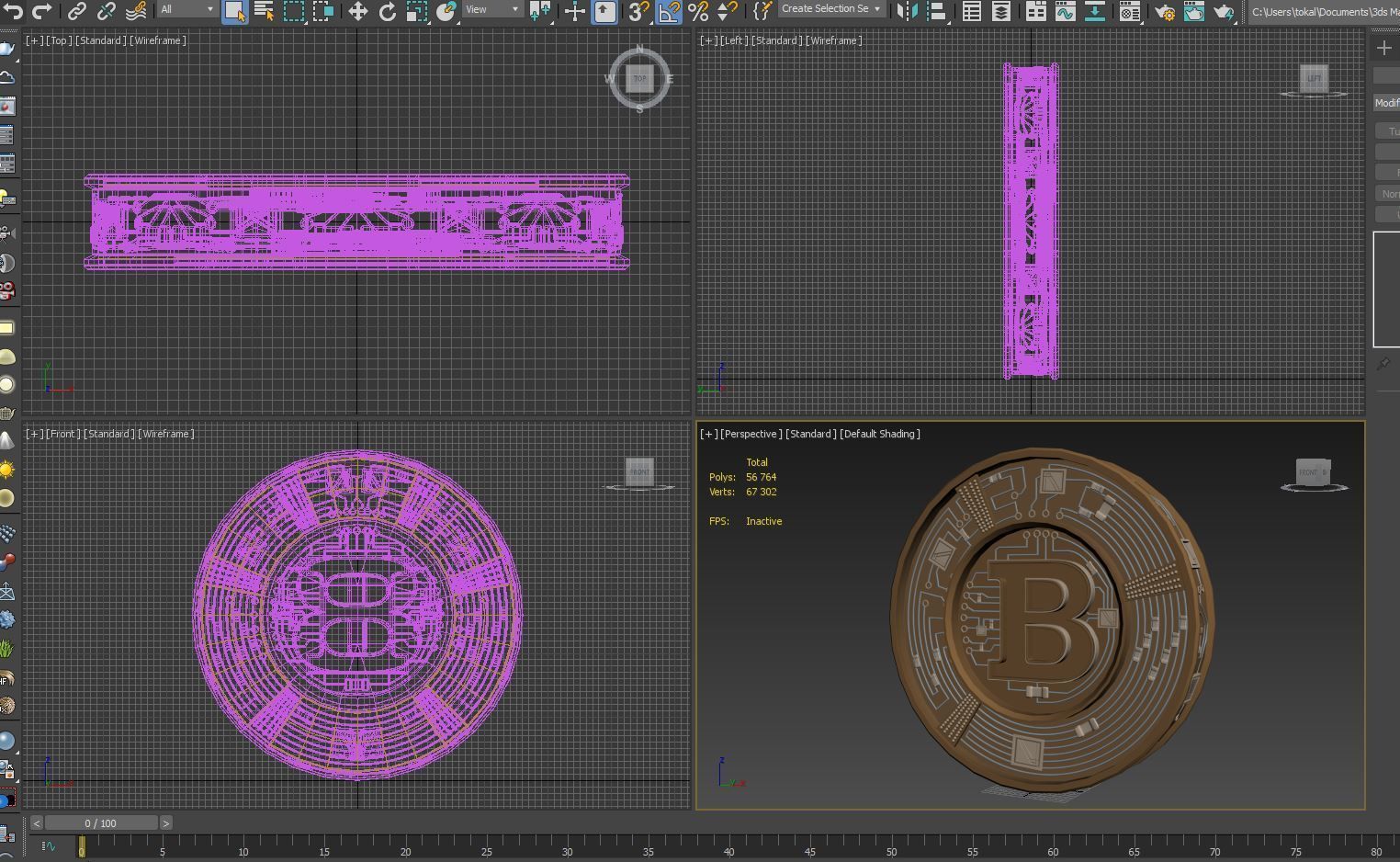Activate the Select and Rotate tool
The height and width of the screenshot is (862, 1400).
(x=388, y=11)
